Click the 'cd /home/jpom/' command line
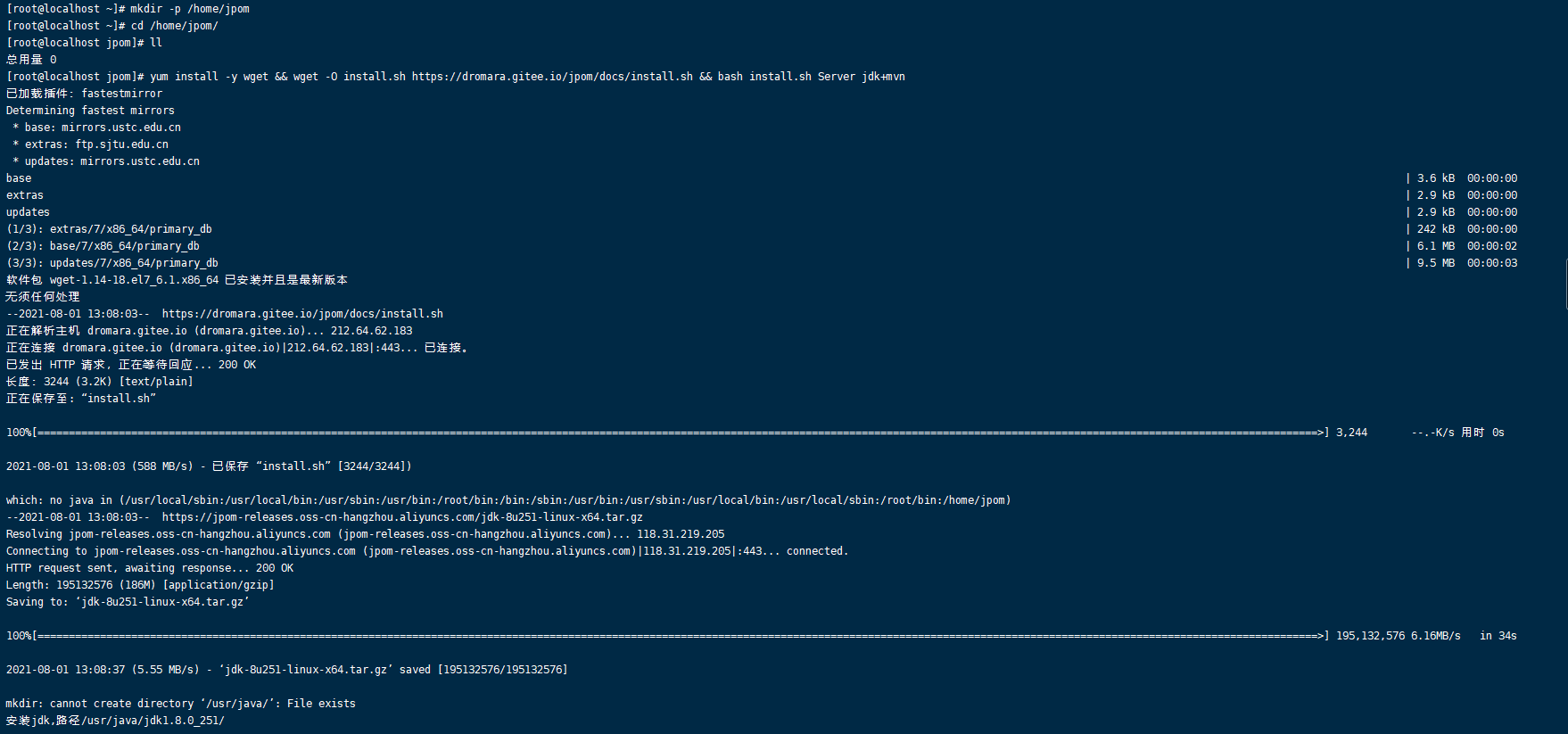 [x=112, y=26]
